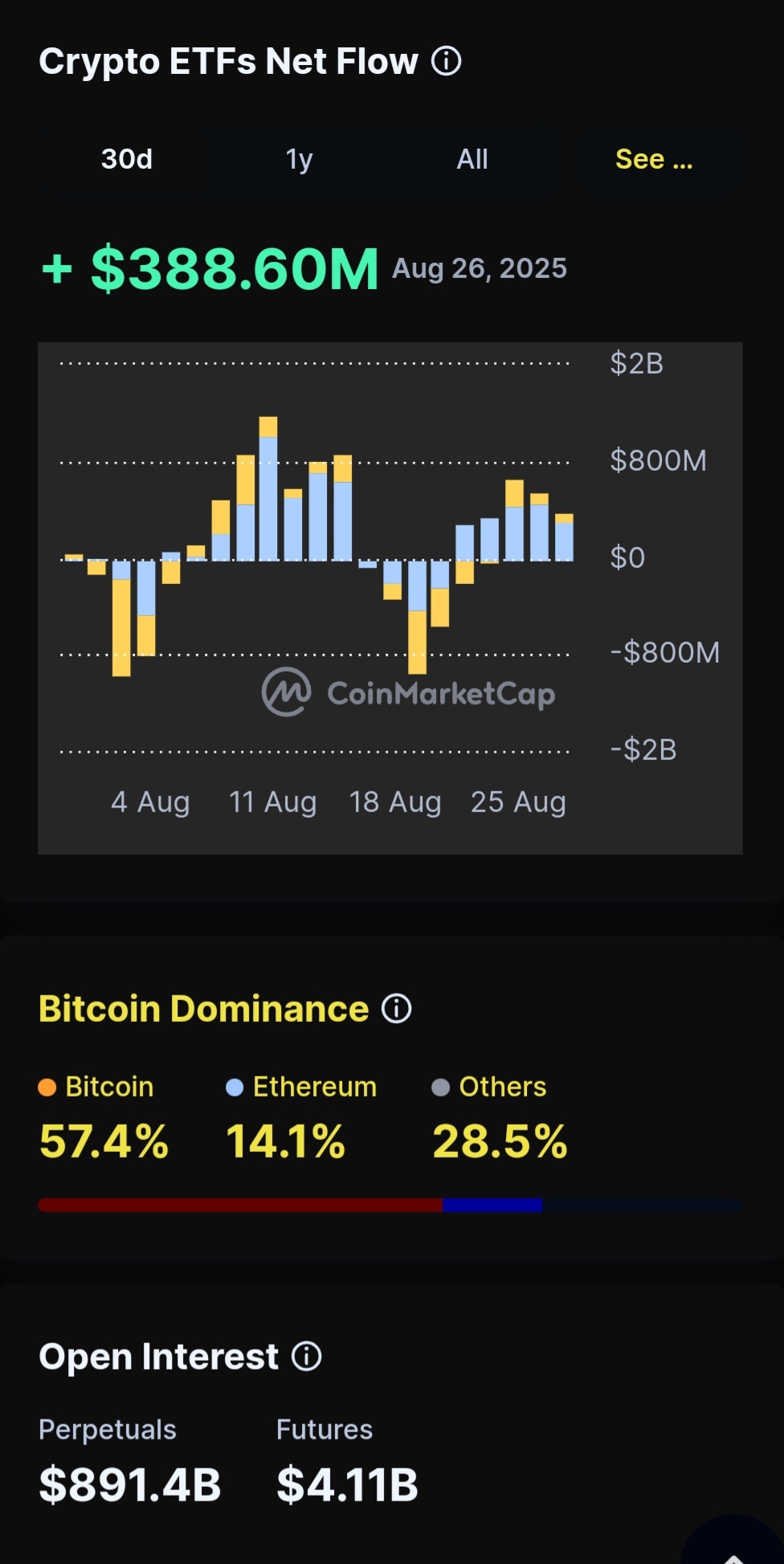Switch to the 1y time range
Viewport: 784px width, 1564px height.
coord(300,159)
